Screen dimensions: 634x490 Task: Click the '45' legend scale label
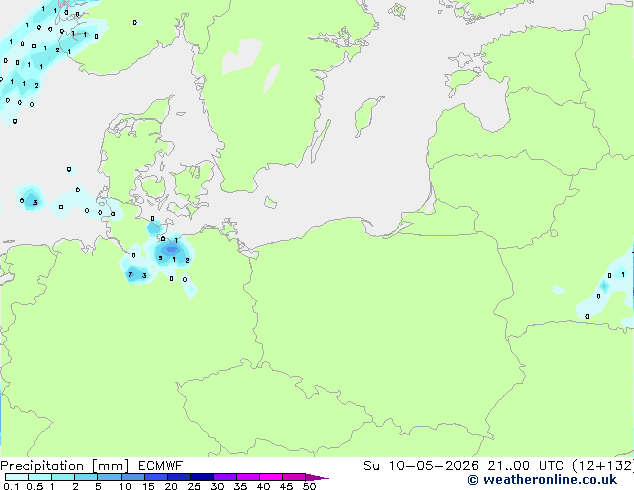click(286, 486)
